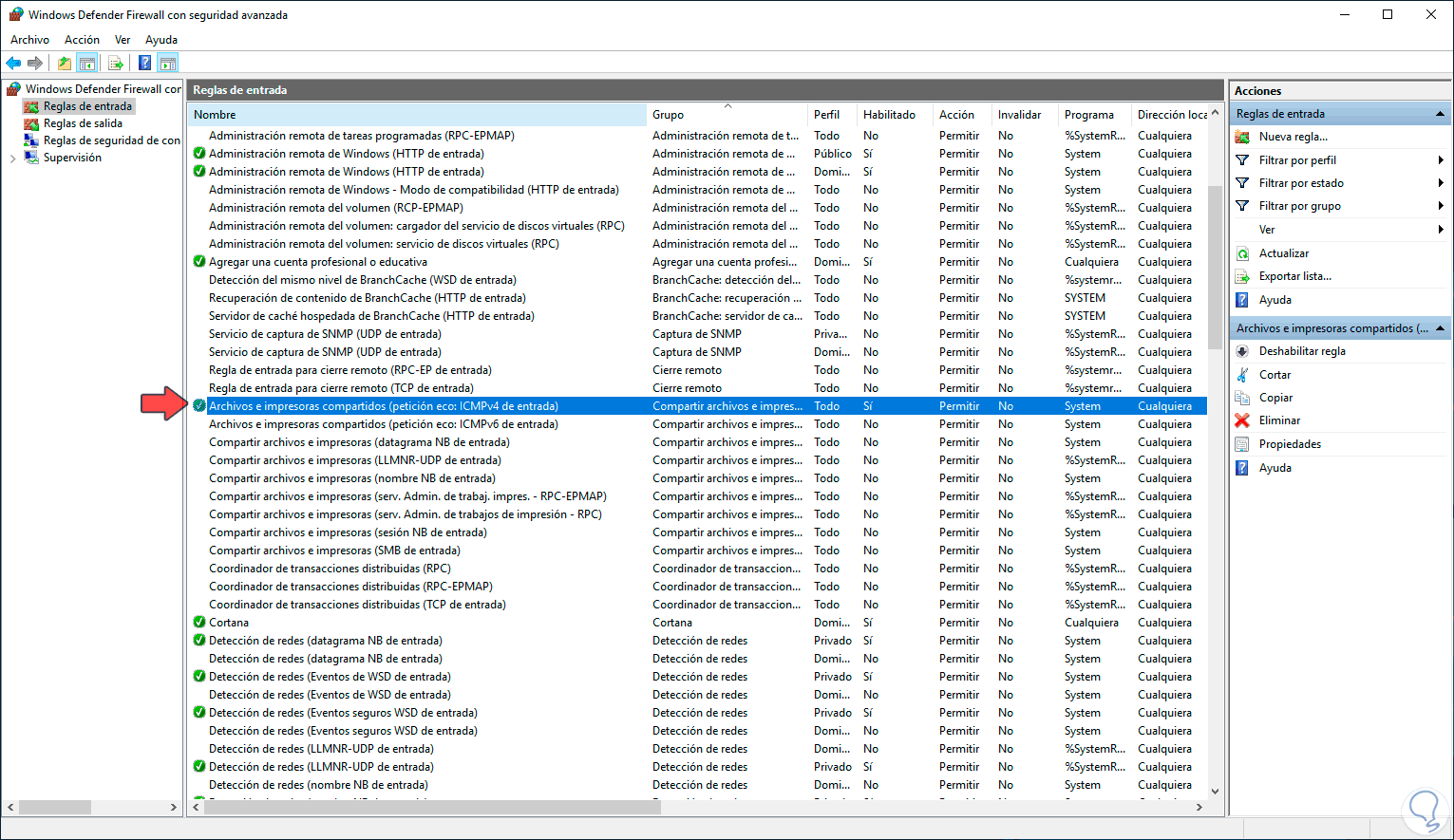Viewport: 1454px width, 840px height.
Task: Click the tree pane horizontal scrollbar thumb
Action: pyautogui.click(x=55, y=807)
